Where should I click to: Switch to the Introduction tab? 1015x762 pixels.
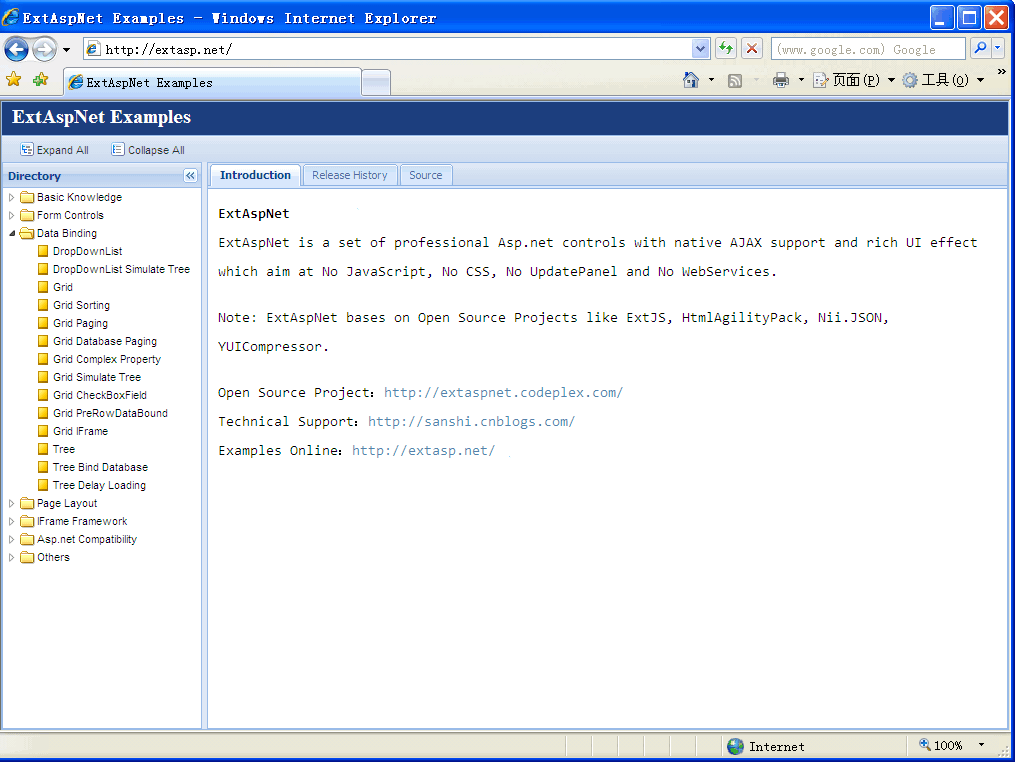point(255,175)
